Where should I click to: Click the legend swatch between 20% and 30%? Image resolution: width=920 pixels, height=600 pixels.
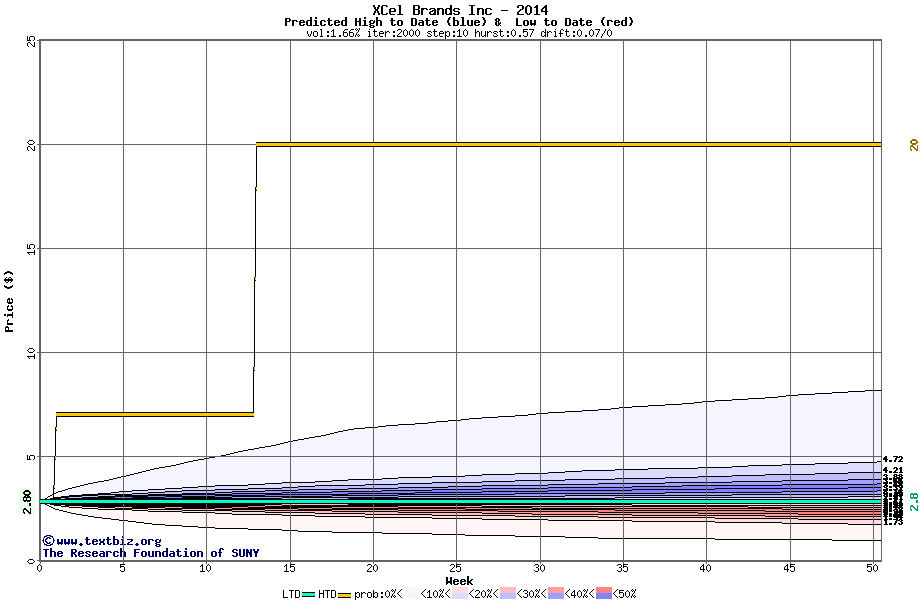(508, 594)
